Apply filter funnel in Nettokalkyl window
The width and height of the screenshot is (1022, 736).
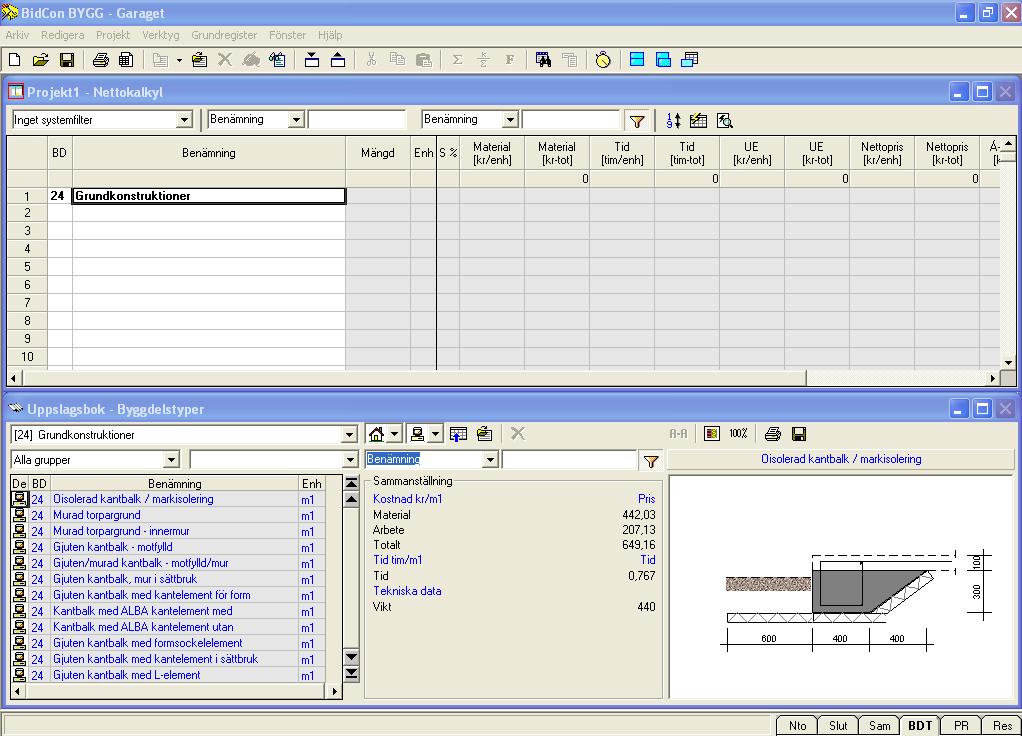[637, 121]
